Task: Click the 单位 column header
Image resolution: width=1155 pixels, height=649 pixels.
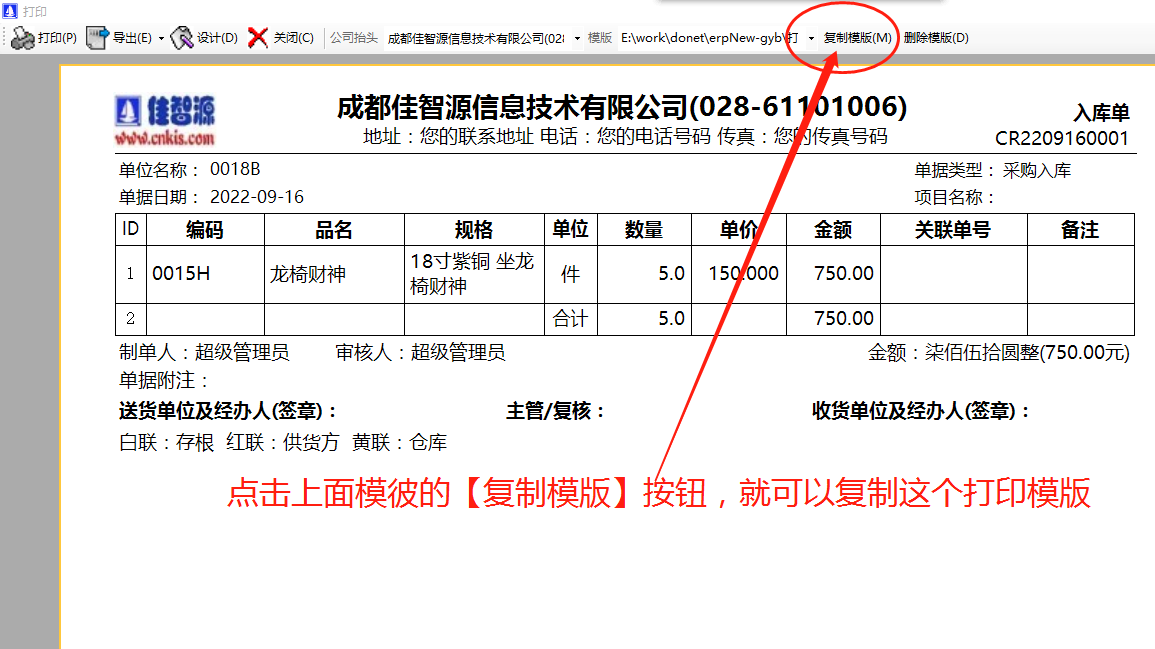Action: [x=570, y=229]
